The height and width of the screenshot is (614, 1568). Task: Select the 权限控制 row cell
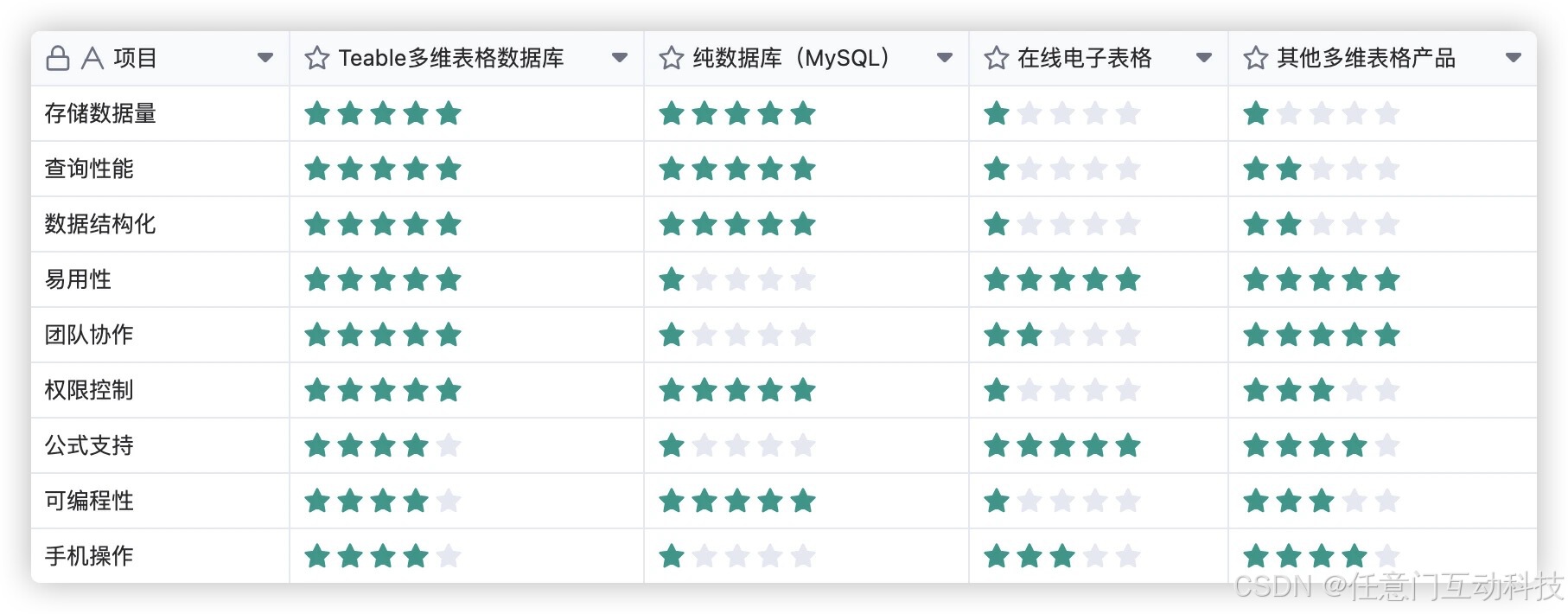tap(160, 390)
